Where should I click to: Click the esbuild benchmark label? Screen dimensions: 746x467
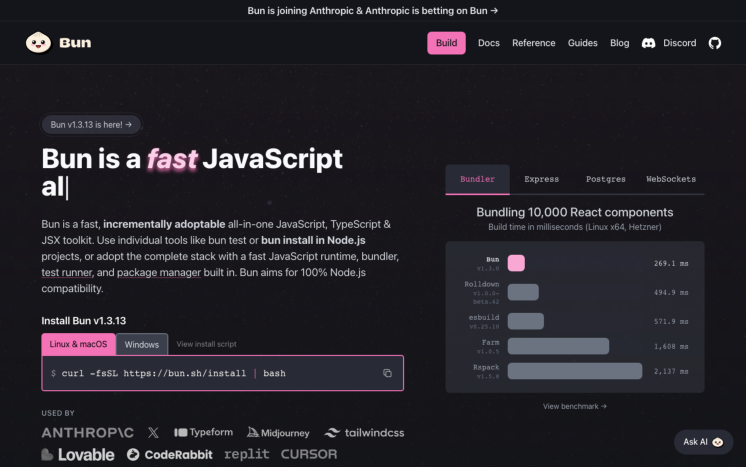click(x=484, y=317)
